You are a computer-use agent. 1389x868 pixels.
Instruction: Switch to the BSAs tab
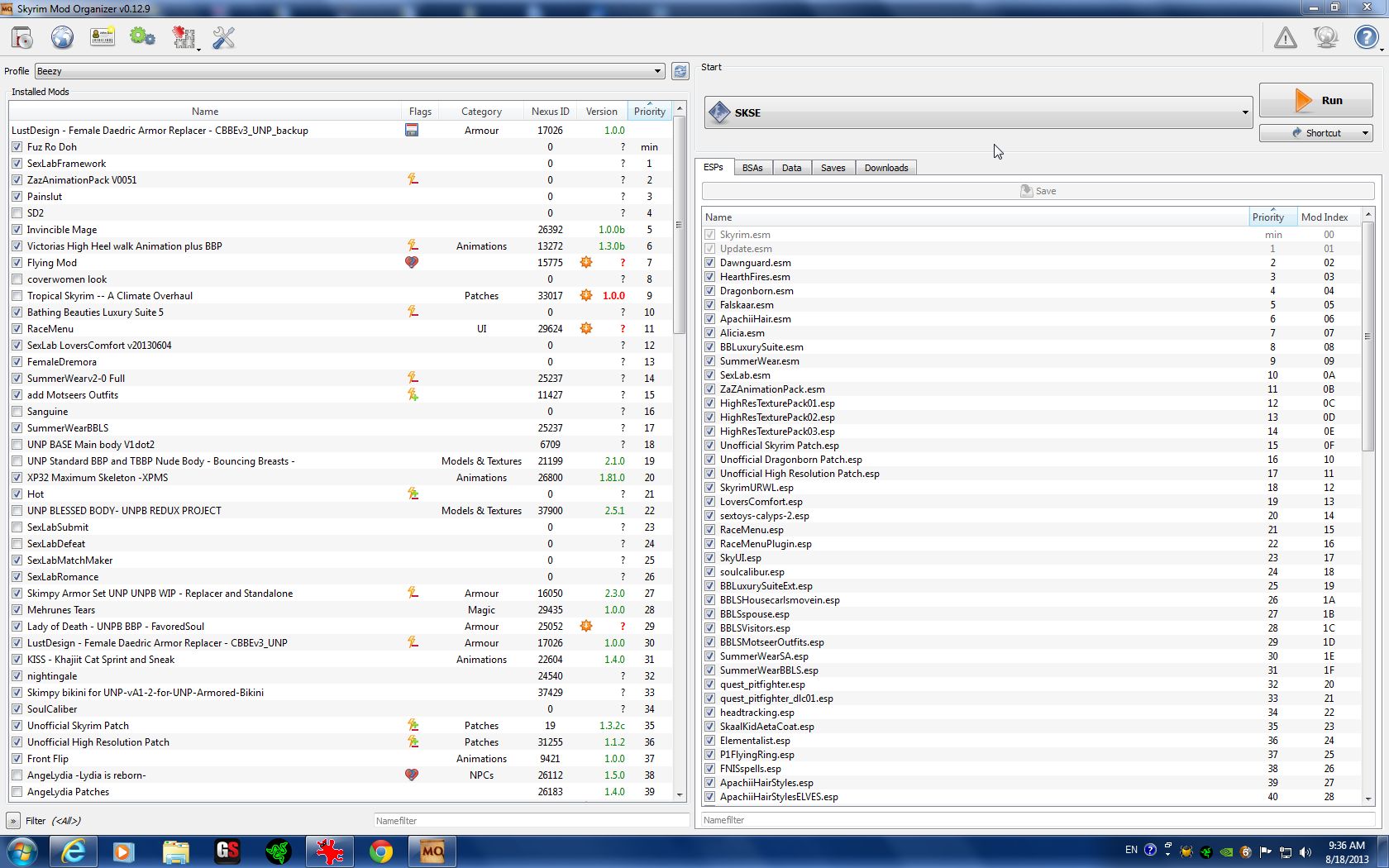click(752, 168)
